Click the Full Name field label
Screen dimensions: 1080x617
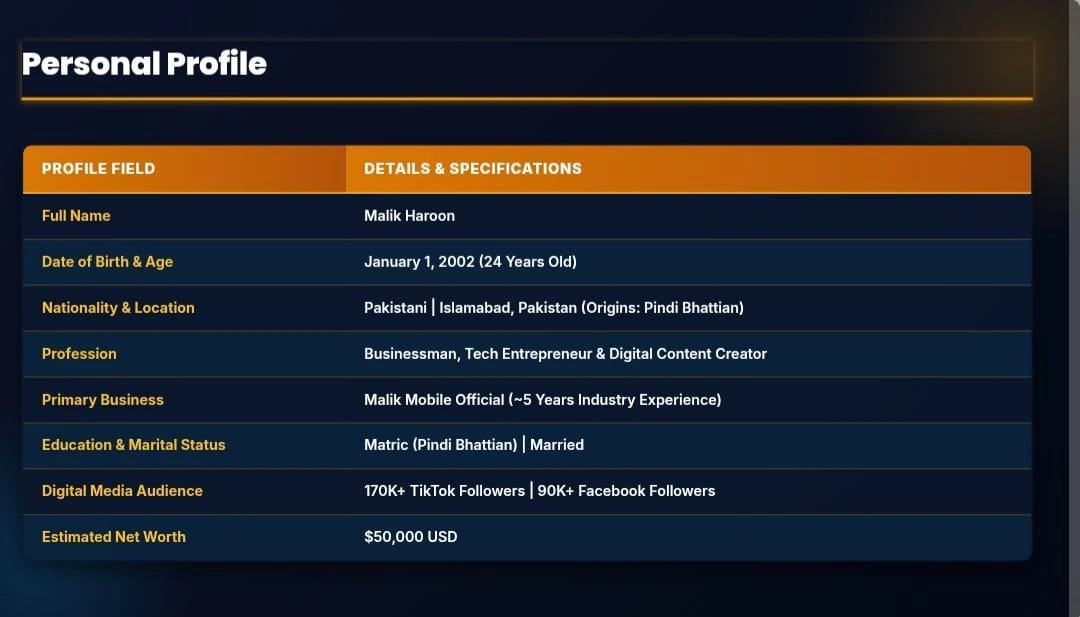tap(76, 216)
